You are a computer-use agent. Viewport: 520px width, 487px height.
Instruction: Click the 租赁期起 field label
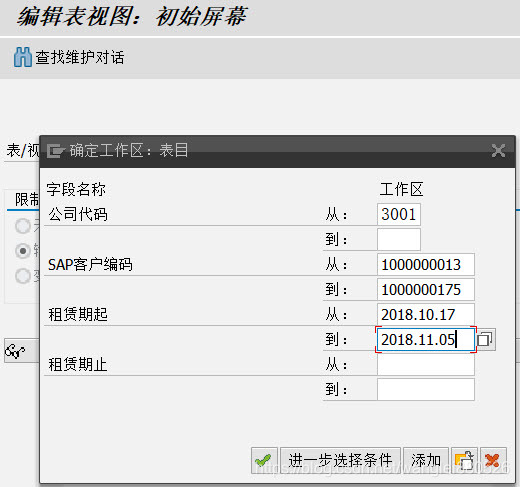[78, 315]
